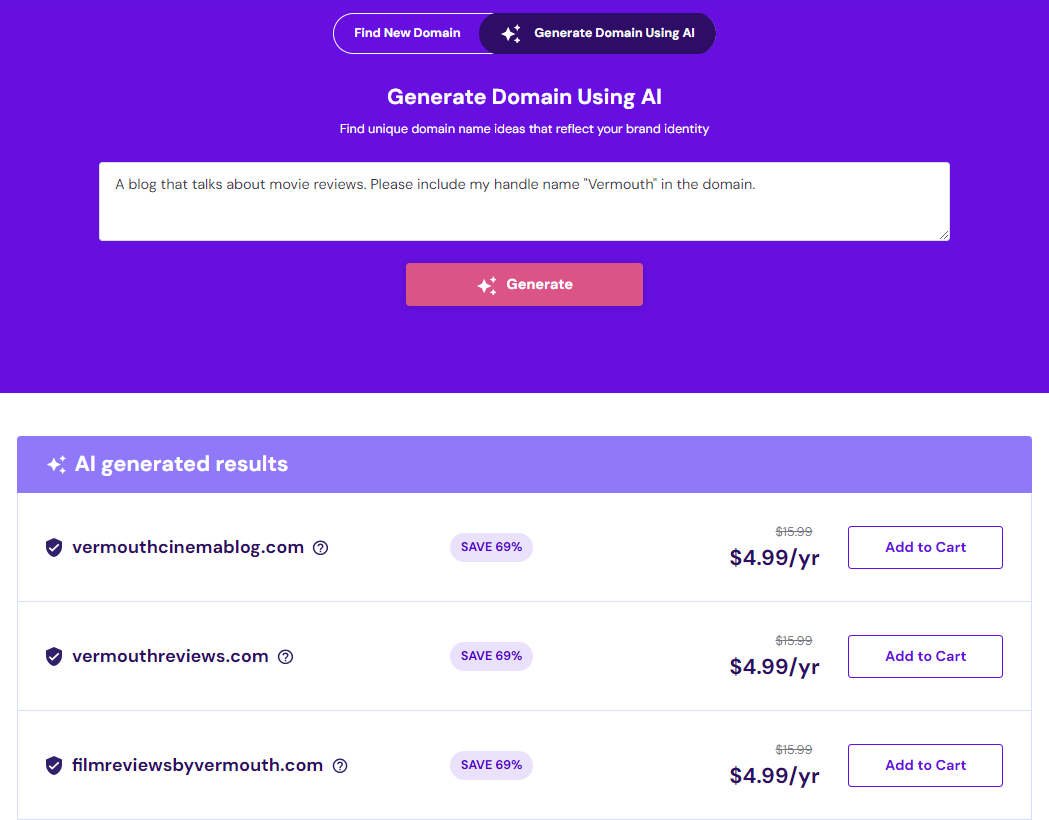Click the SAVE 69% badge for vermouthreviews.com
Screen dimensions: 1049x820
pos(491,656)
